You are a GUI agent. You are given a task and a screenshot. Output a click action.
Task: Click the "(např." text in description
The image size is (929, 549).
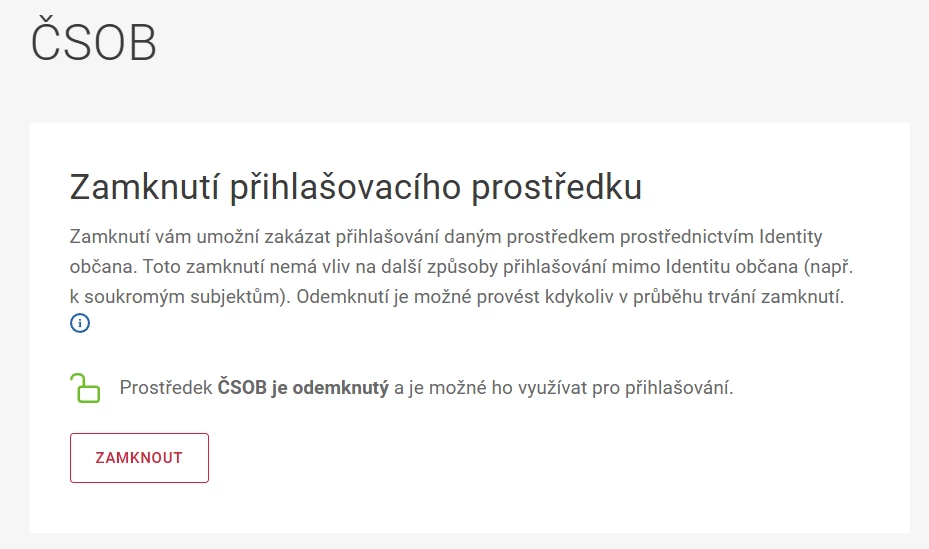(x=828, y=267)
